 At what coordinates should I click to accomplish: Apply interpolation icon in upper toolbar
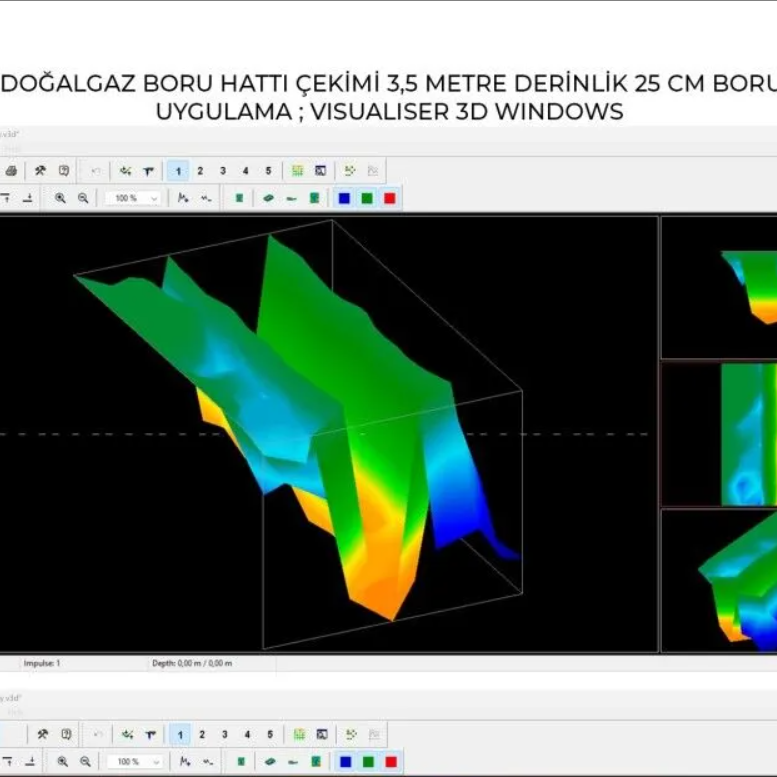pyautogui.click(x=126, y=171)
